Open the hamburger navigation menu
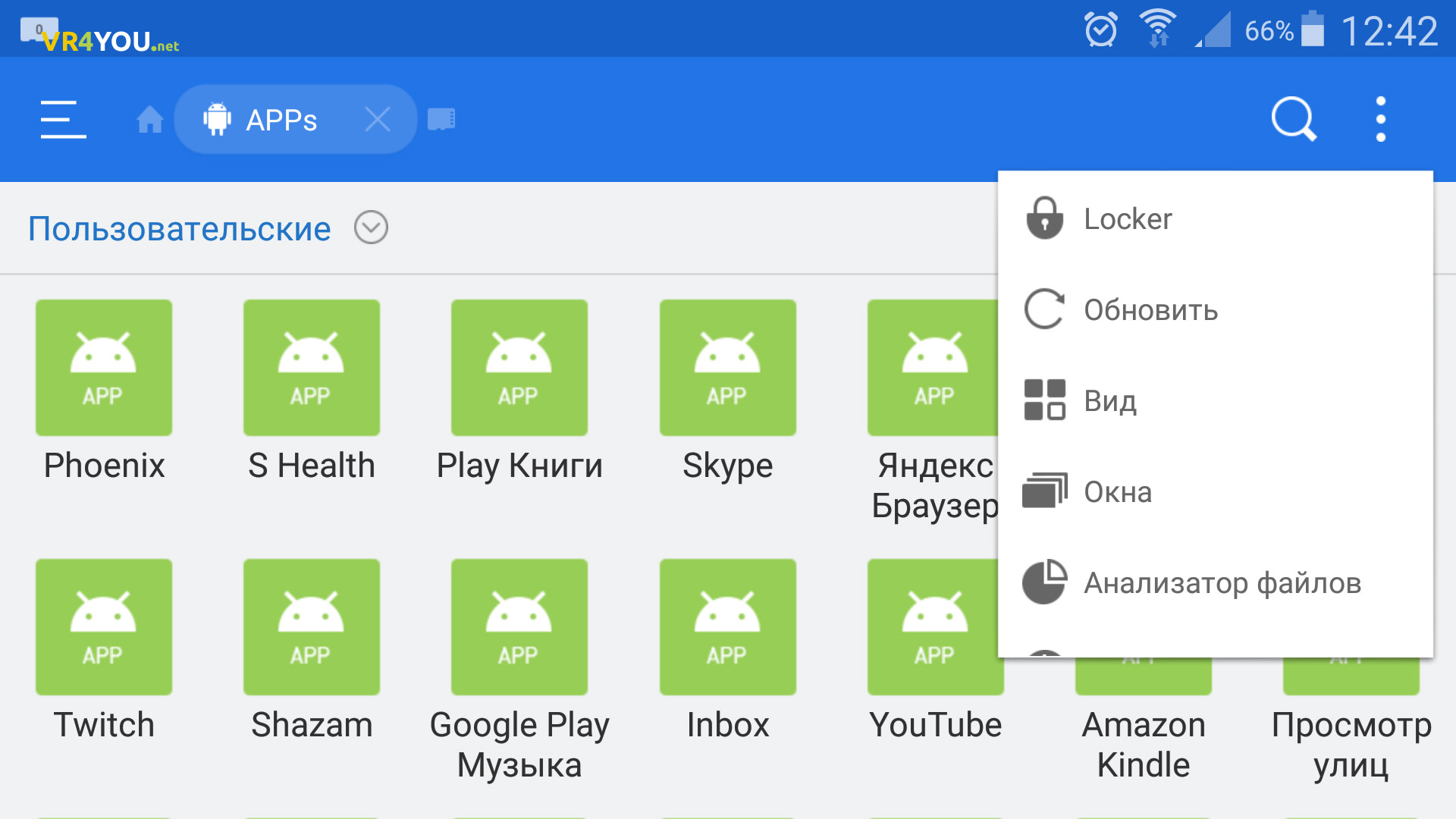 pos(64,119)
